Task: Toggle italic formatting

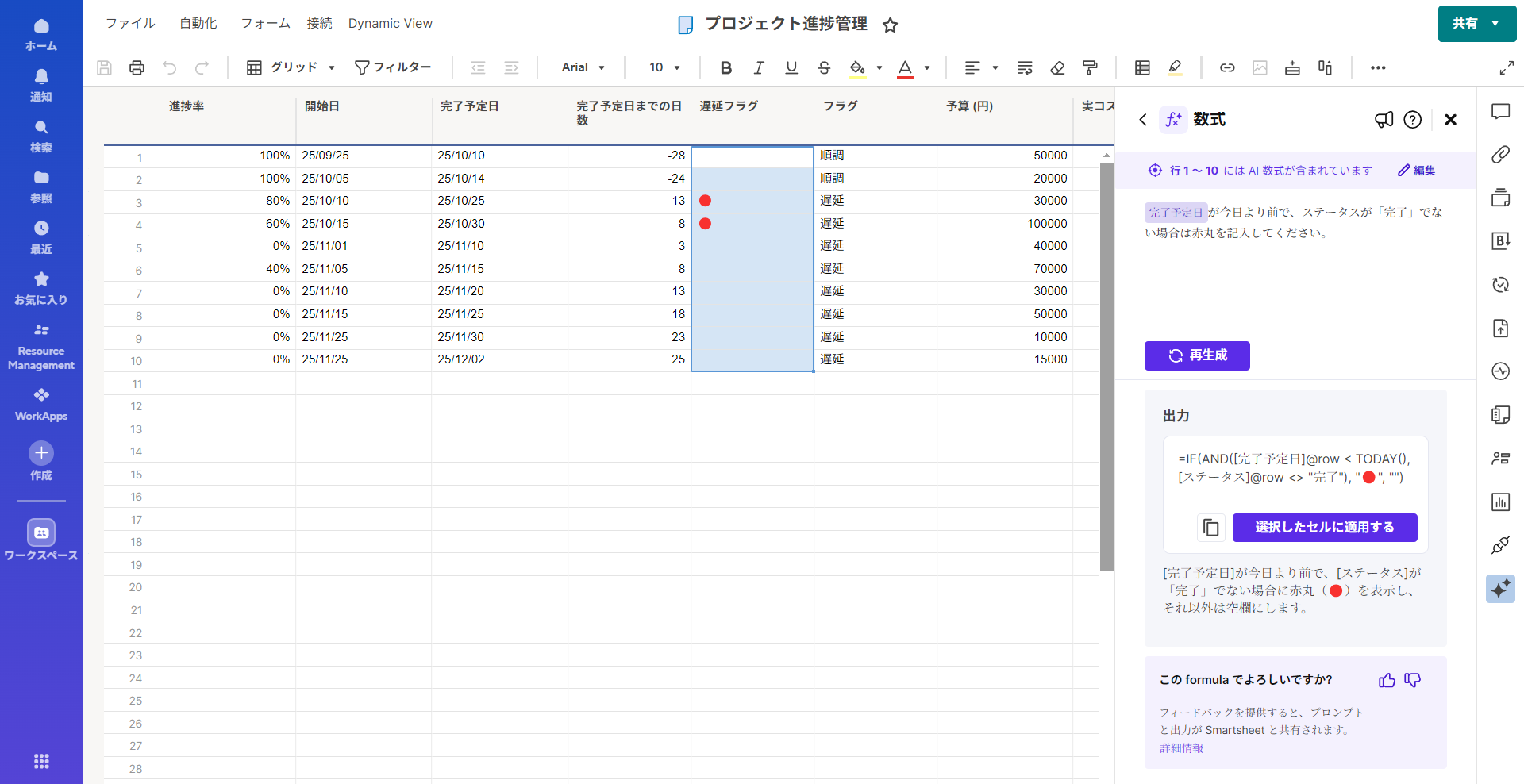Action: pos(758,68)
